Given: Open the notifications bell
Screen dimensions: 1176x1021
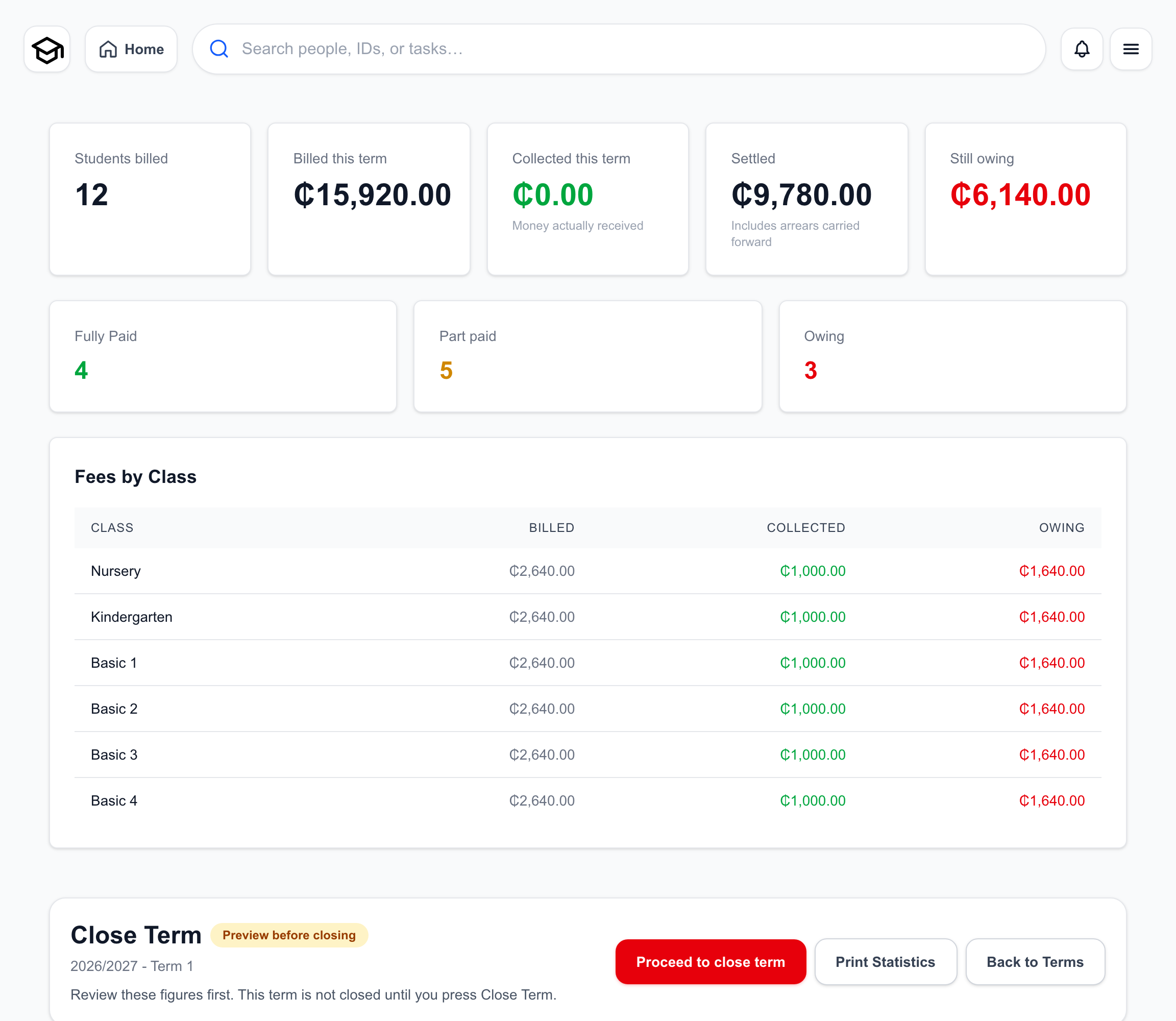Looking at the screenshot, I should 1082,50.
